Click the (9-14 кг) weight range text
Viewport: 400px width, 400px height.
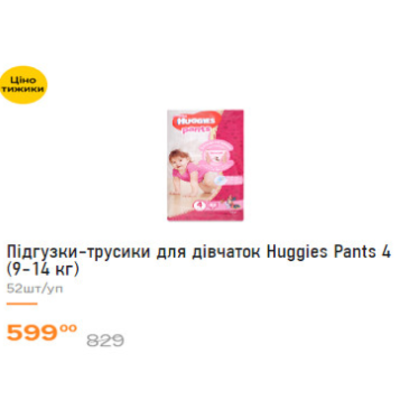tap(43, 269)
